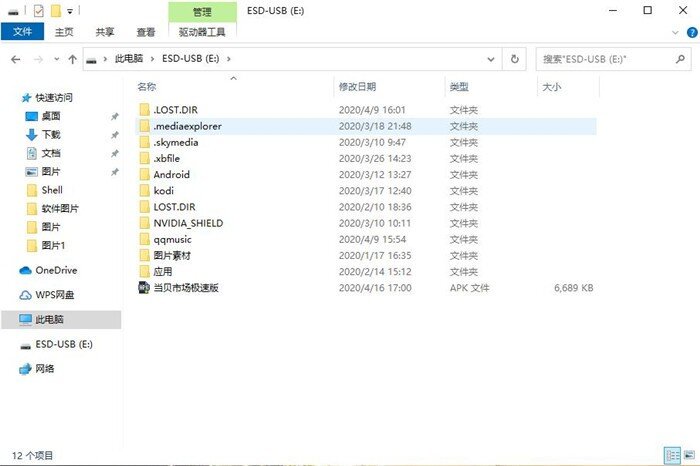This screenshot has width=700, height=466.
Task: Sort by 类型 column header
Action: pyautogui.click(x=491, y=87)
